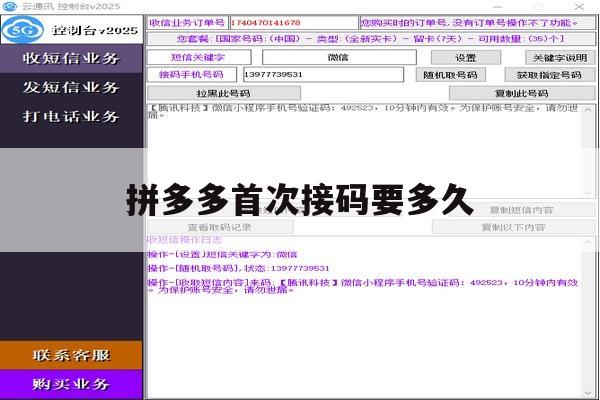Click 复制短信内容 button
This screenshot has height=400, width=600.
[x=522, y=210]
